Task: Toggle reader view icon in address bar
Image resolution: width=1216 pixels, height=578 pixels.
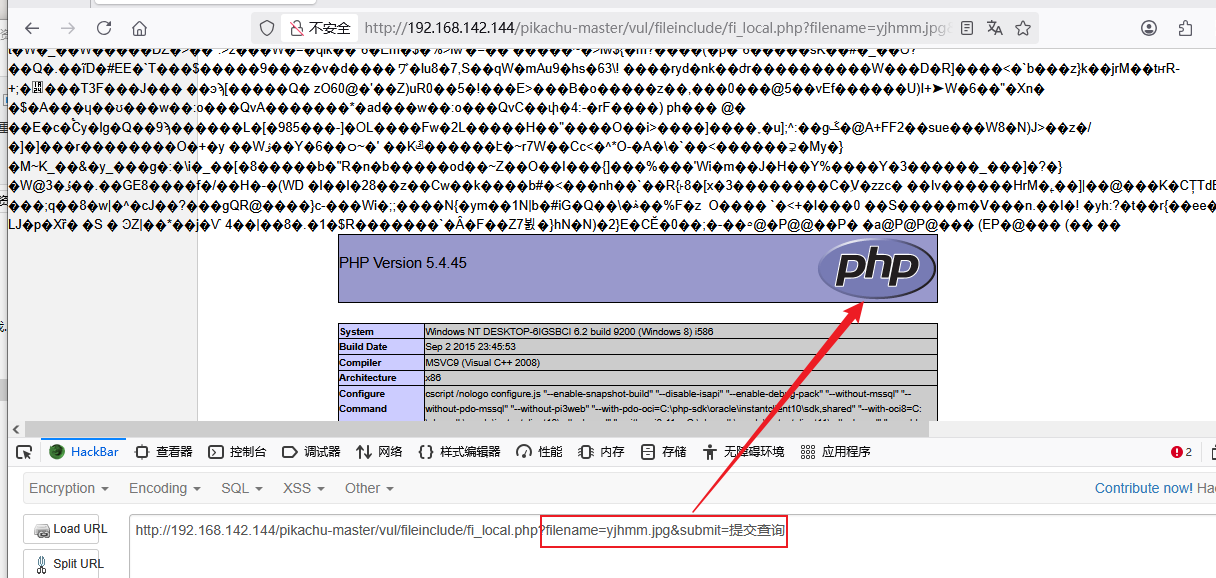Action: 966,28
